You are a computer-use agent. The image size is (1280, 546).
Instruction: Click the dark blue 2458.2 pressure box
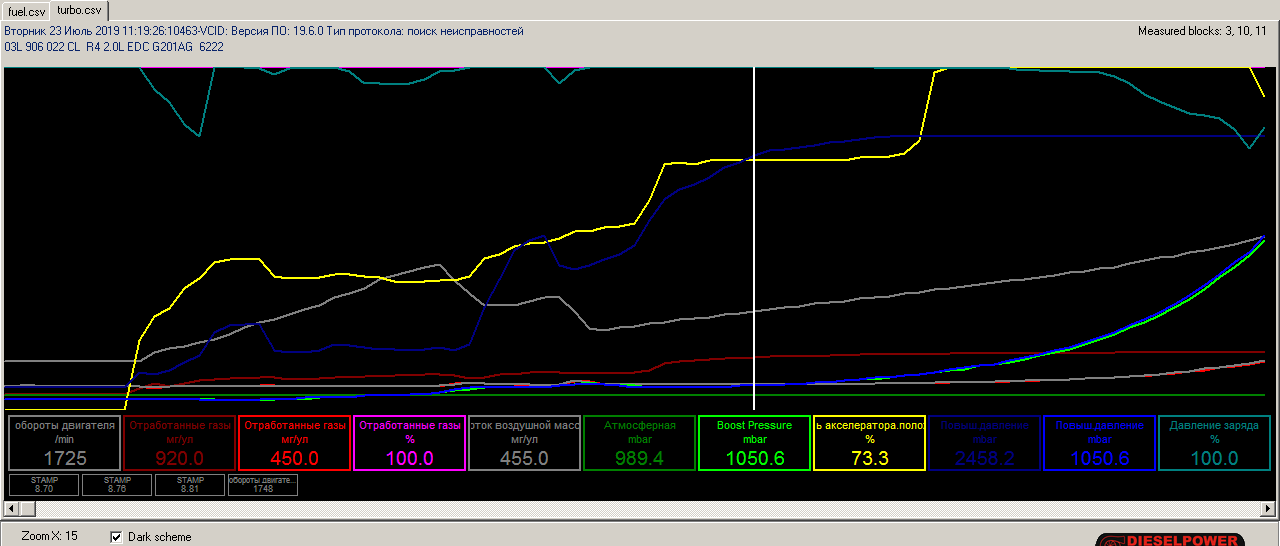point(984,443)
